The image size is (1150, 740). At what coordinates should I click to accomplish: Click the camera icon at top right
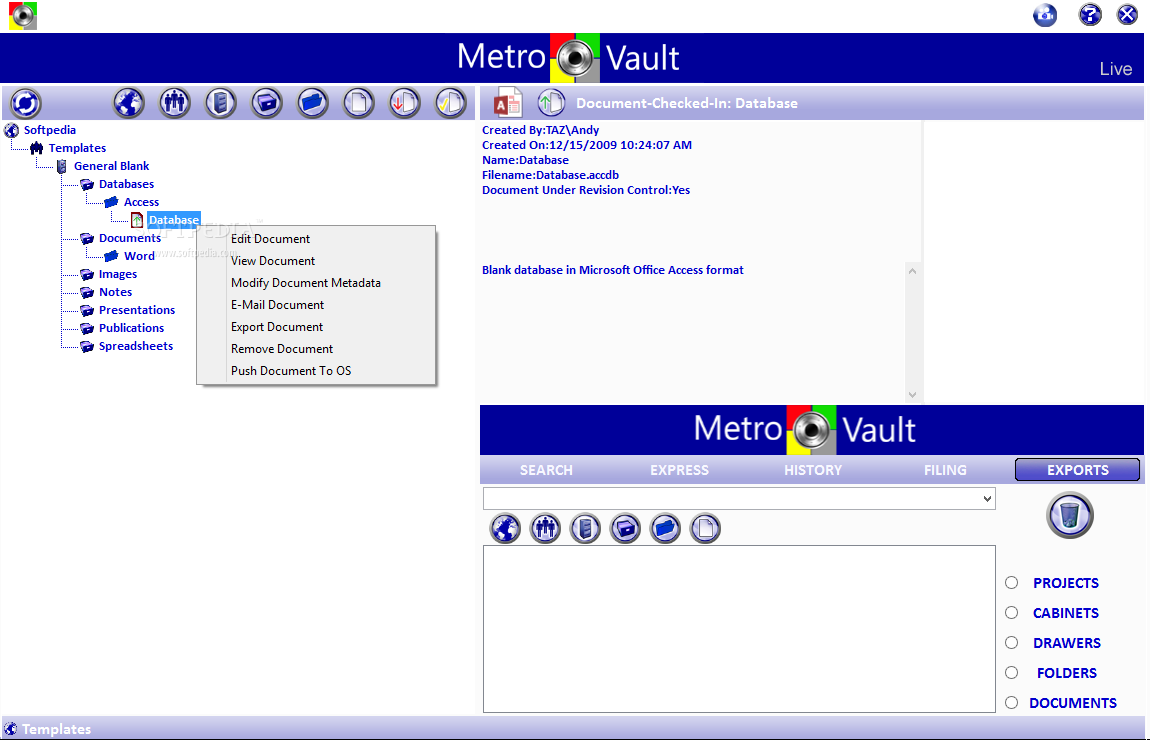point(1045,15)
